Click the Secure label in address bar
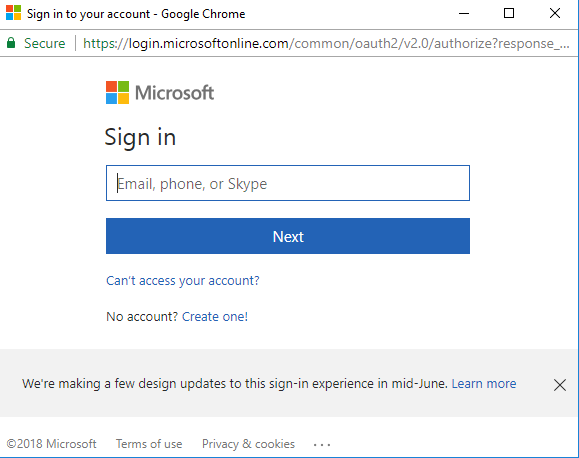Screen dimensions: 579x458 45,43
